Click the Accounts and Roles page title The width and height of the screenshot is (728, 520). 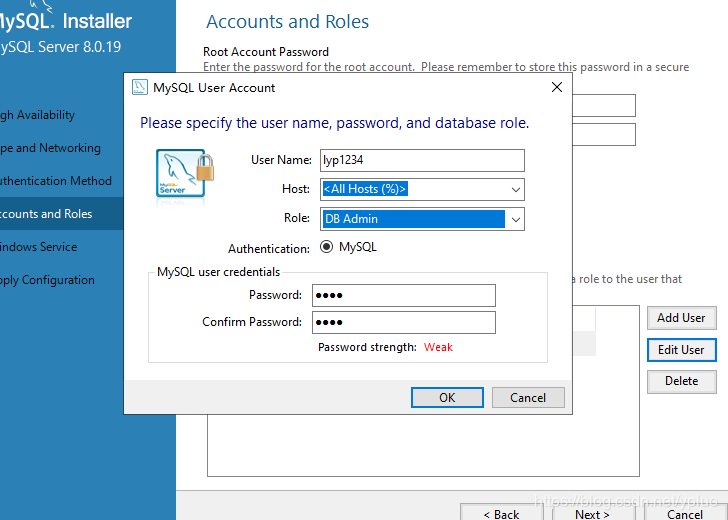pos(287,22)
